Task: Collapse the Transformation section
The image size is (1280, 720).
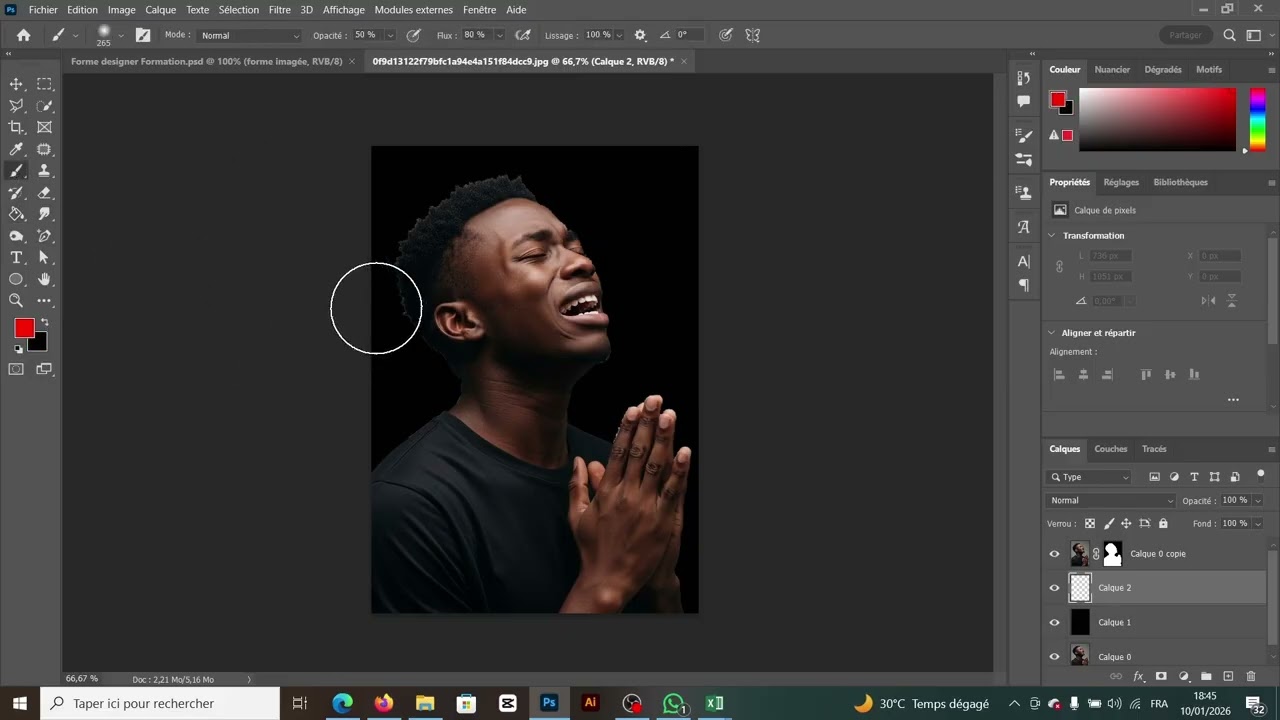Action: 1052,236
